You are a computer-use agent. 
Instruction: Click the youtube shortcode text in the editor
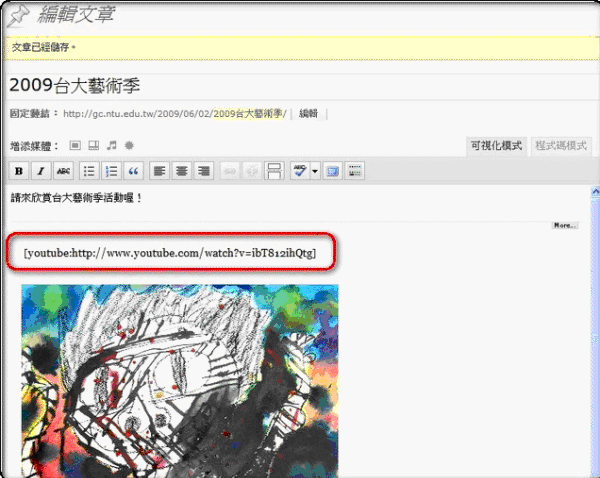[x=170, y=253]
